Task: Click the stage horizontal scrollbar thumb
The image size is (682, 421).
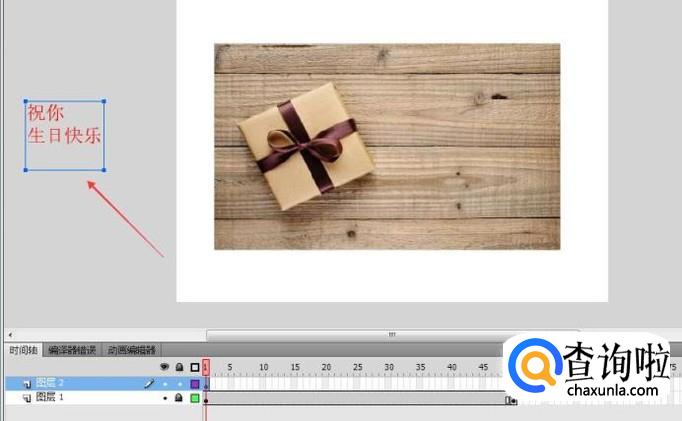Action: pos(392,334)
